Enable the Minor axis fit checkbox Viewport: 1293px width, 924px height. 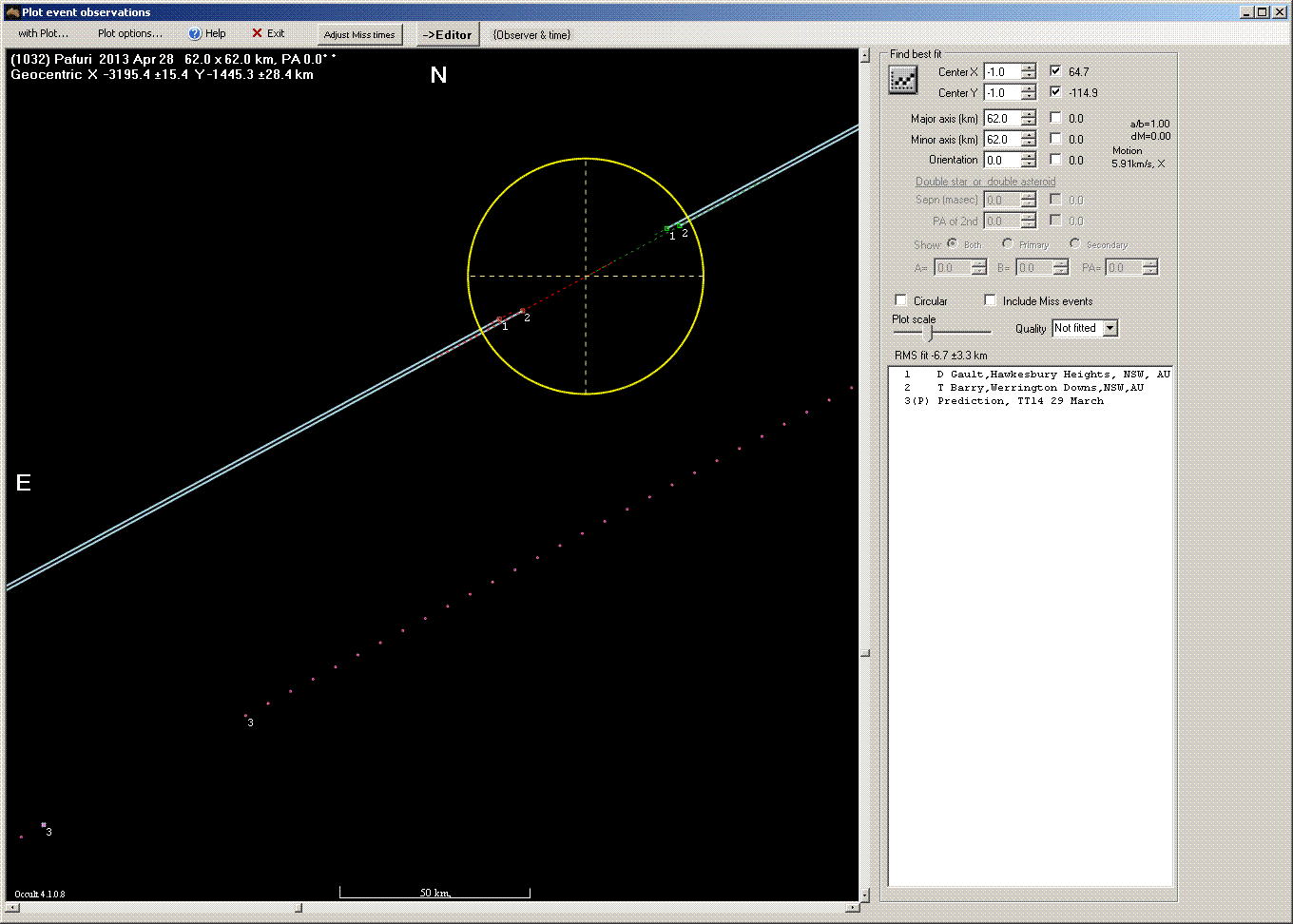click(1055, 138)
